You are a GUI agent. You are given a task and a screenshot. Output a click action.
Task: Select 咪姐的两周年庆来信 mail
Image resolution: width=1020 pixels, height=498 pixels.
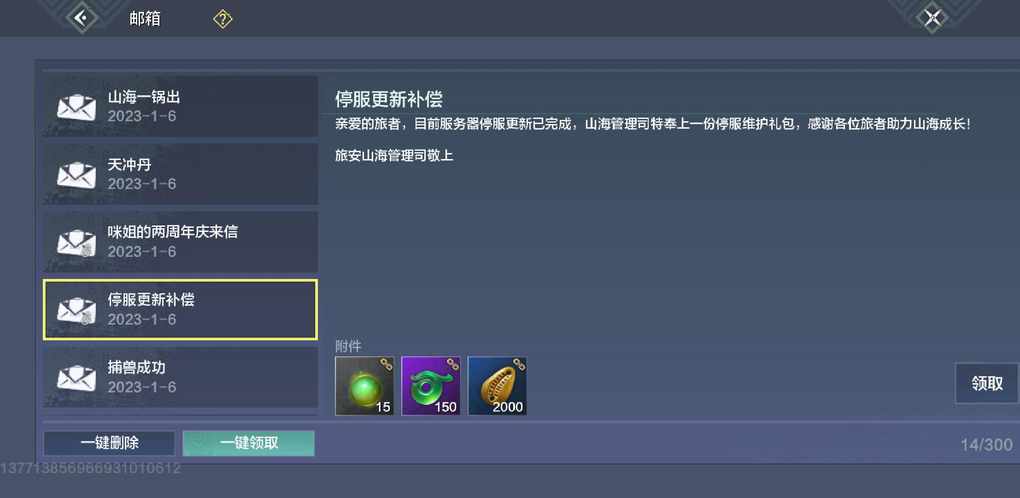pos(180,242)
